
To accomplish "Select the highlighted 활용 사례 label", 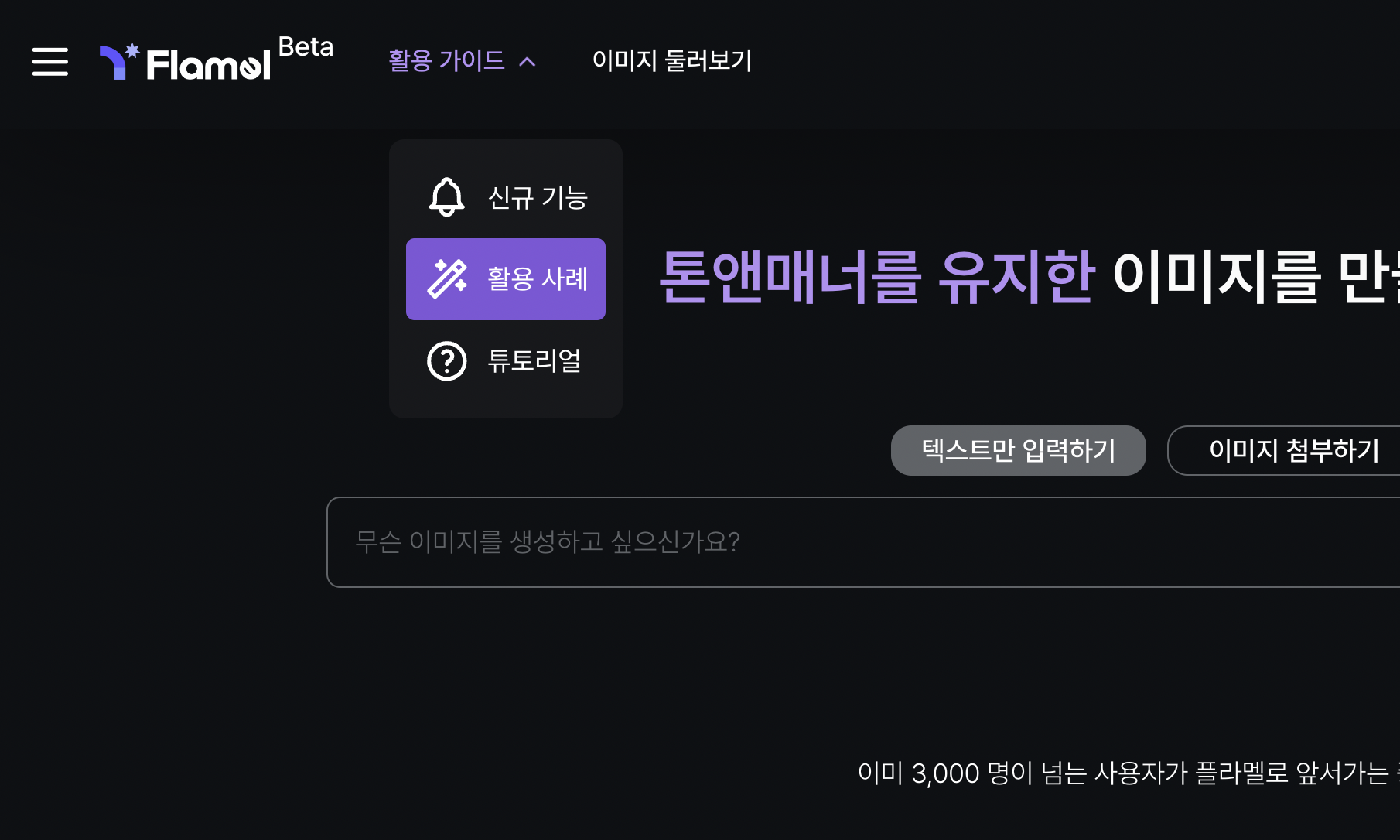I will pyautogui.click(x=538, y=278).
